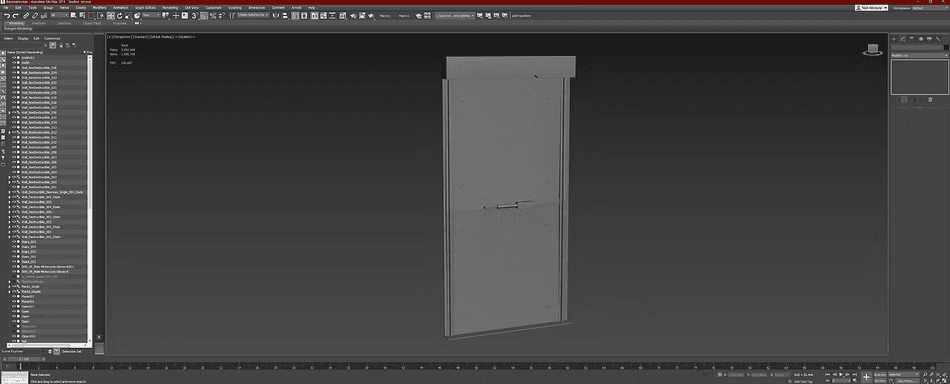This screenshot has width=950, height=384.
Task: Choose the Select and Rotate tool
Action: point(119,15)
